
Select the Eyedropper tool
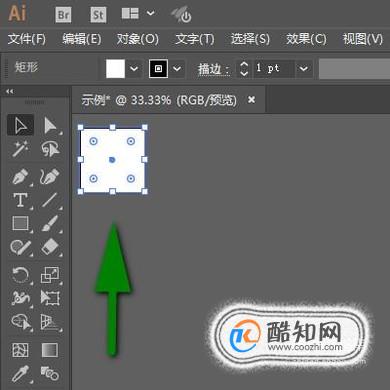(x=21, y=374)
